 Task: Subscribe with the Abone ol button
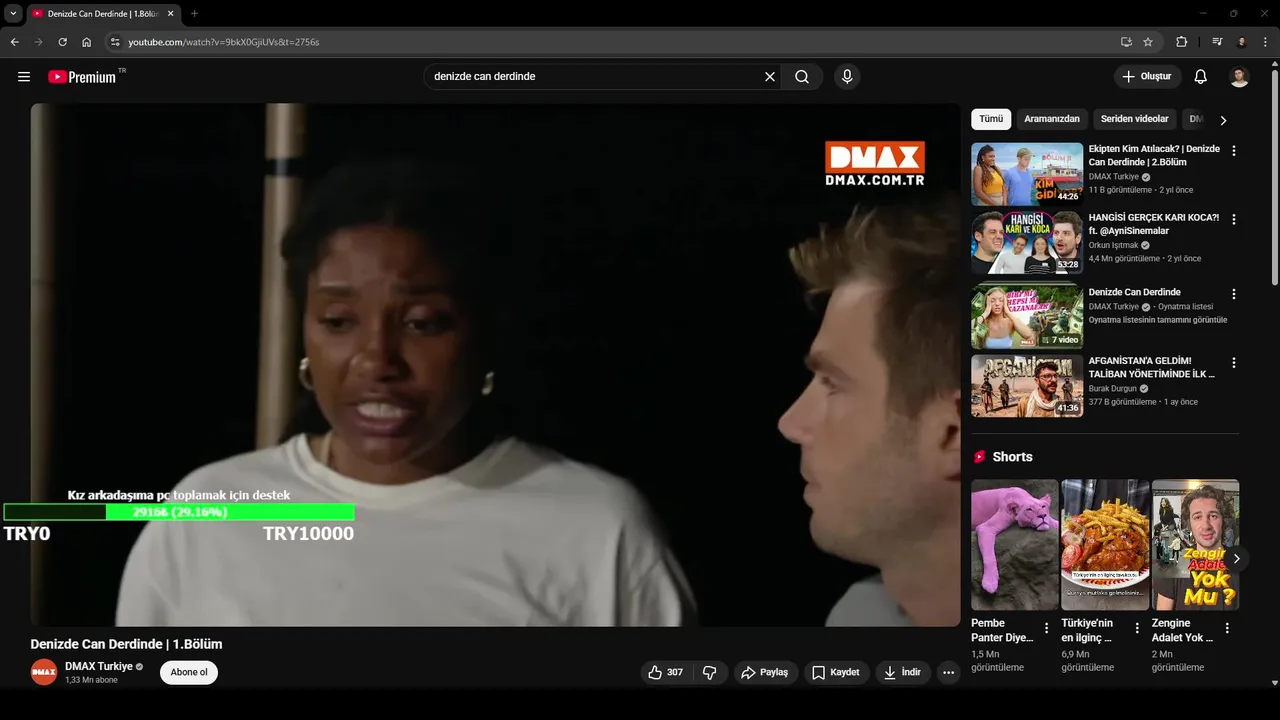[189, 673]
